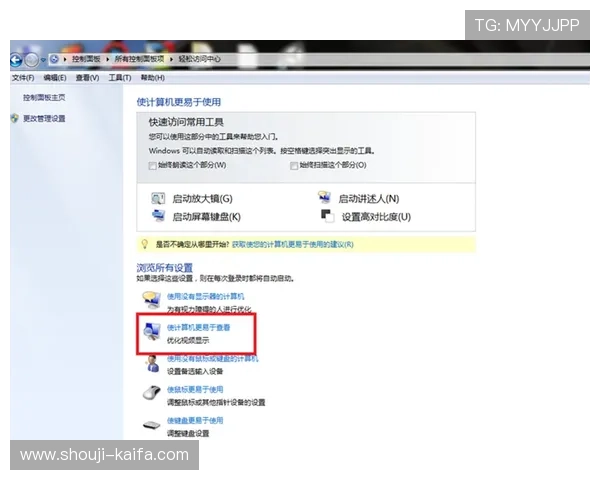Open 使鼠标更易于使用 link
The height and width of the screenshot is (480, 600).
(195, 390)
